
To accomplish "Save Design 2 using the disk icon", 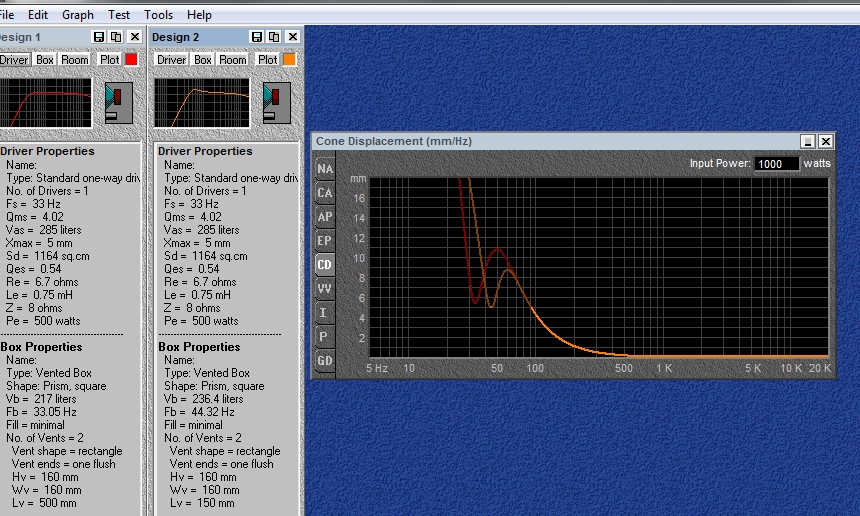I will click(x=257, y=37).
